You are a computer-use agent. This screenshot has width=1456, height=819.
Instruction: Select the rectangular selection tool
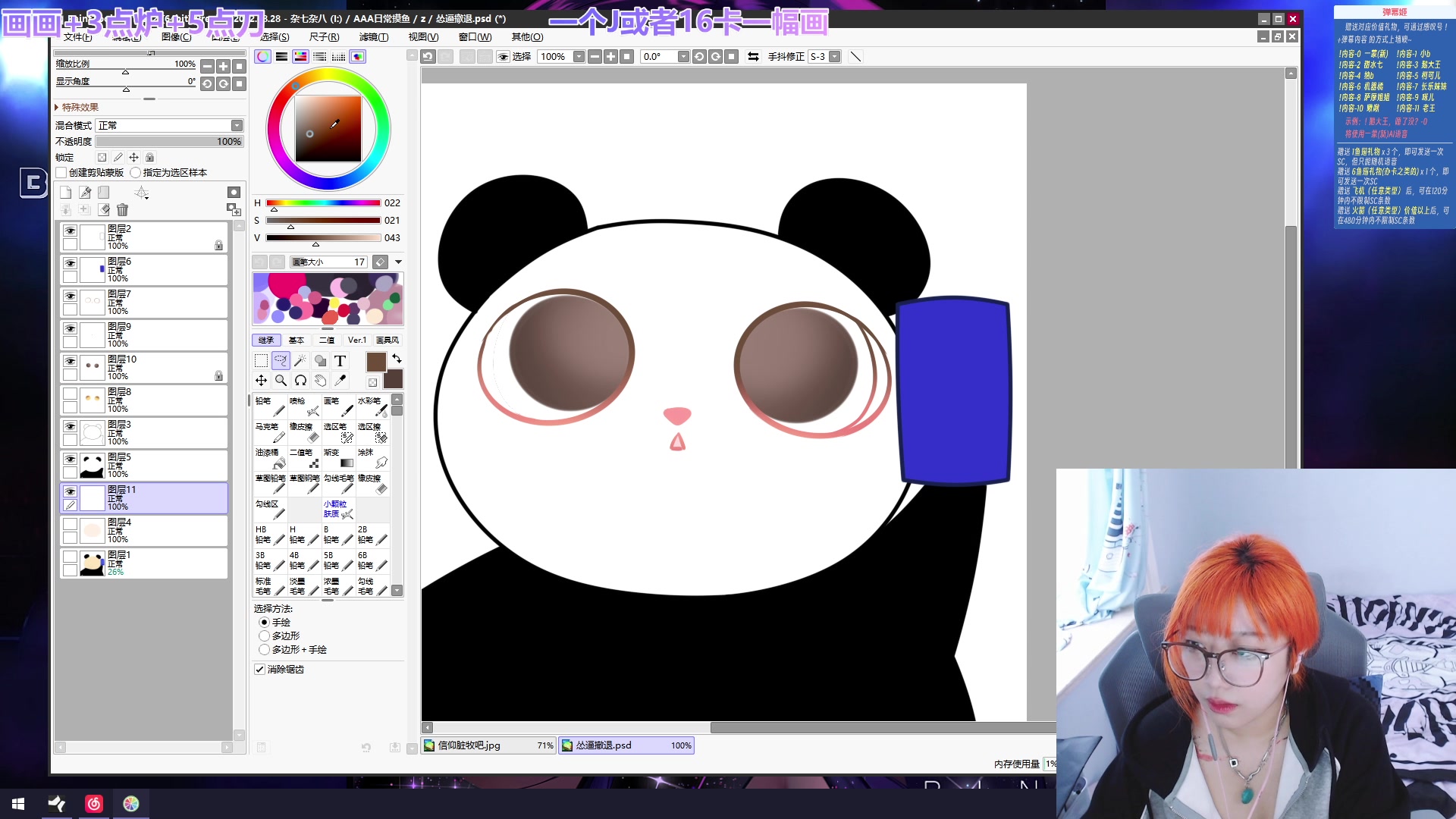[261, 361]
